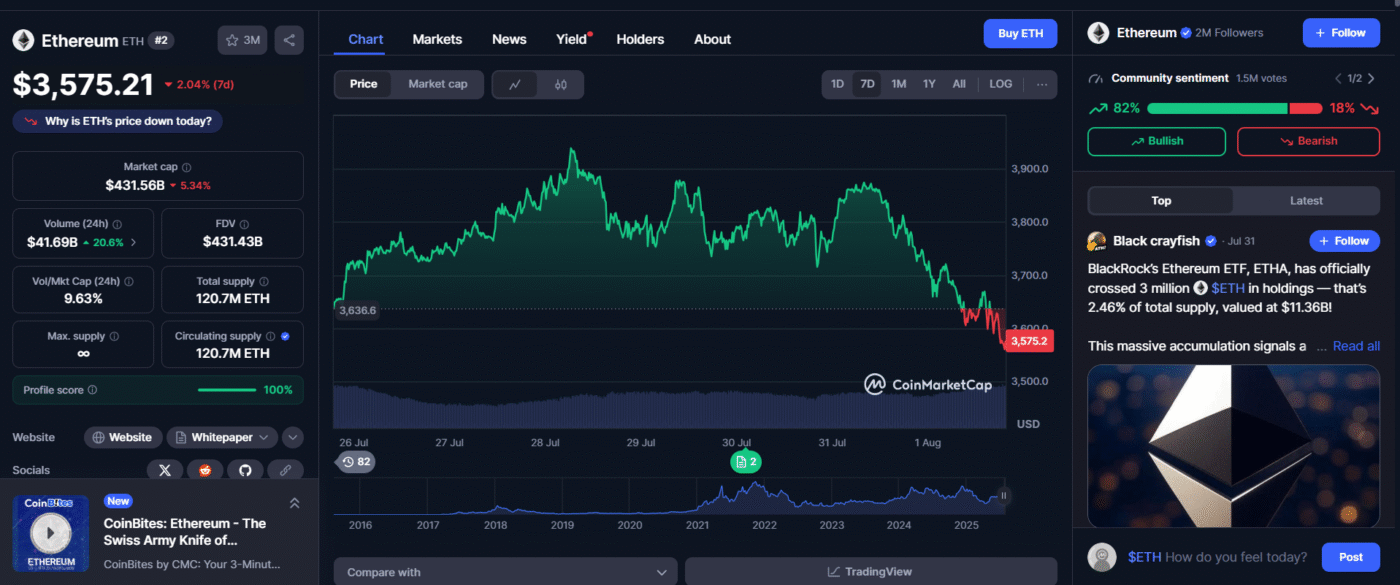Viewport: 1400px width, 585px height.
Task: Switch feed to Latest posts
Action: 1306,201
